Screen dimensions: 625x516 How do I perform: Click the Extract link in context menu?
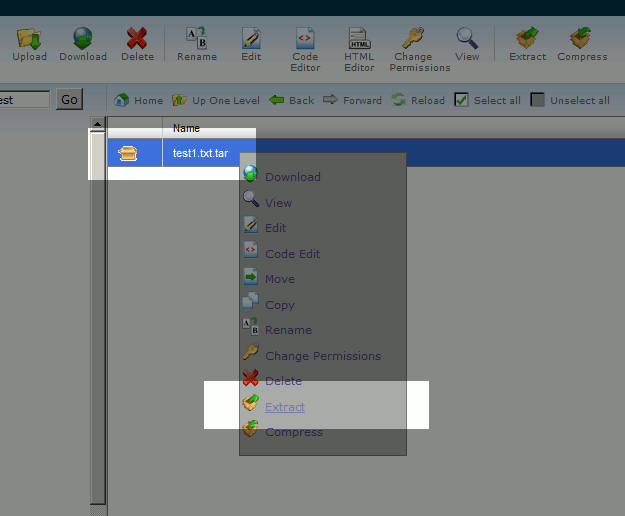[285, 407]
